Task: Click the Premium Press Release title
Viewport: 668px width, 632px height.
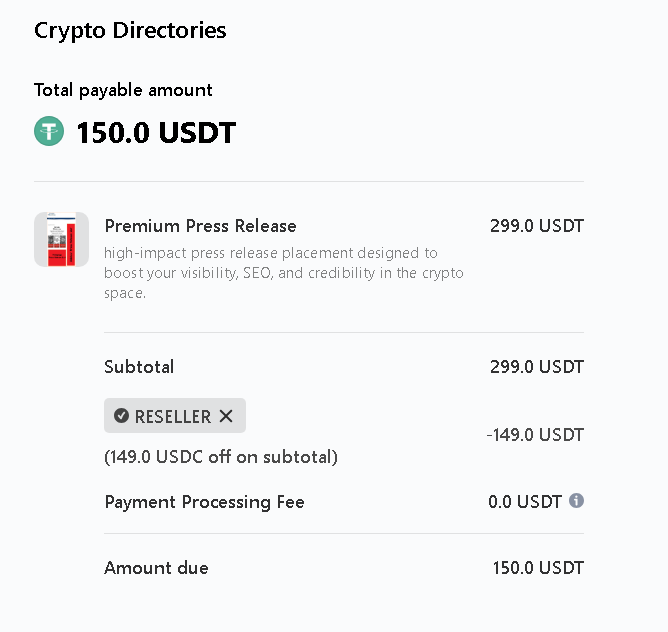Action: (200, 225)
